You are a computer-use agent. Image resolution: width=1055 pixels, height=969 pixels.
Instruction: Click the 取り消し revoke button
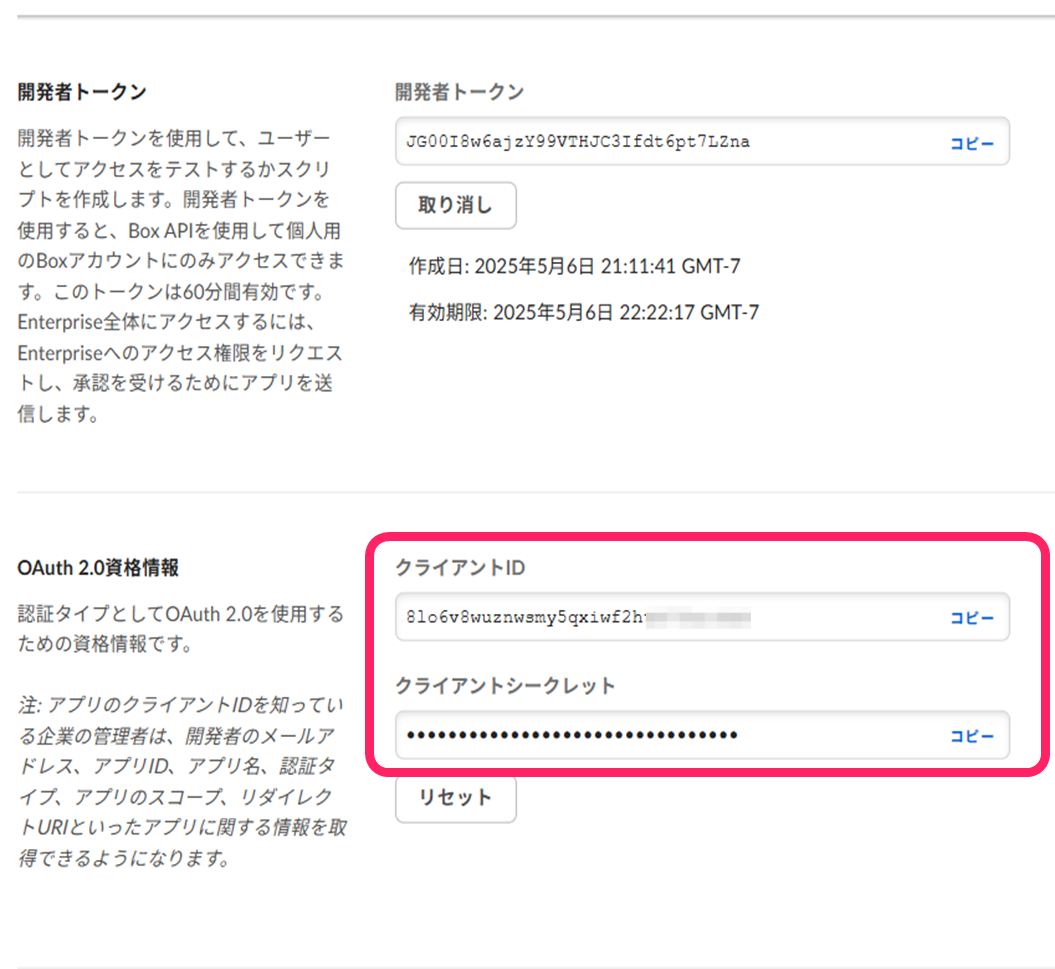pos(456,205)
